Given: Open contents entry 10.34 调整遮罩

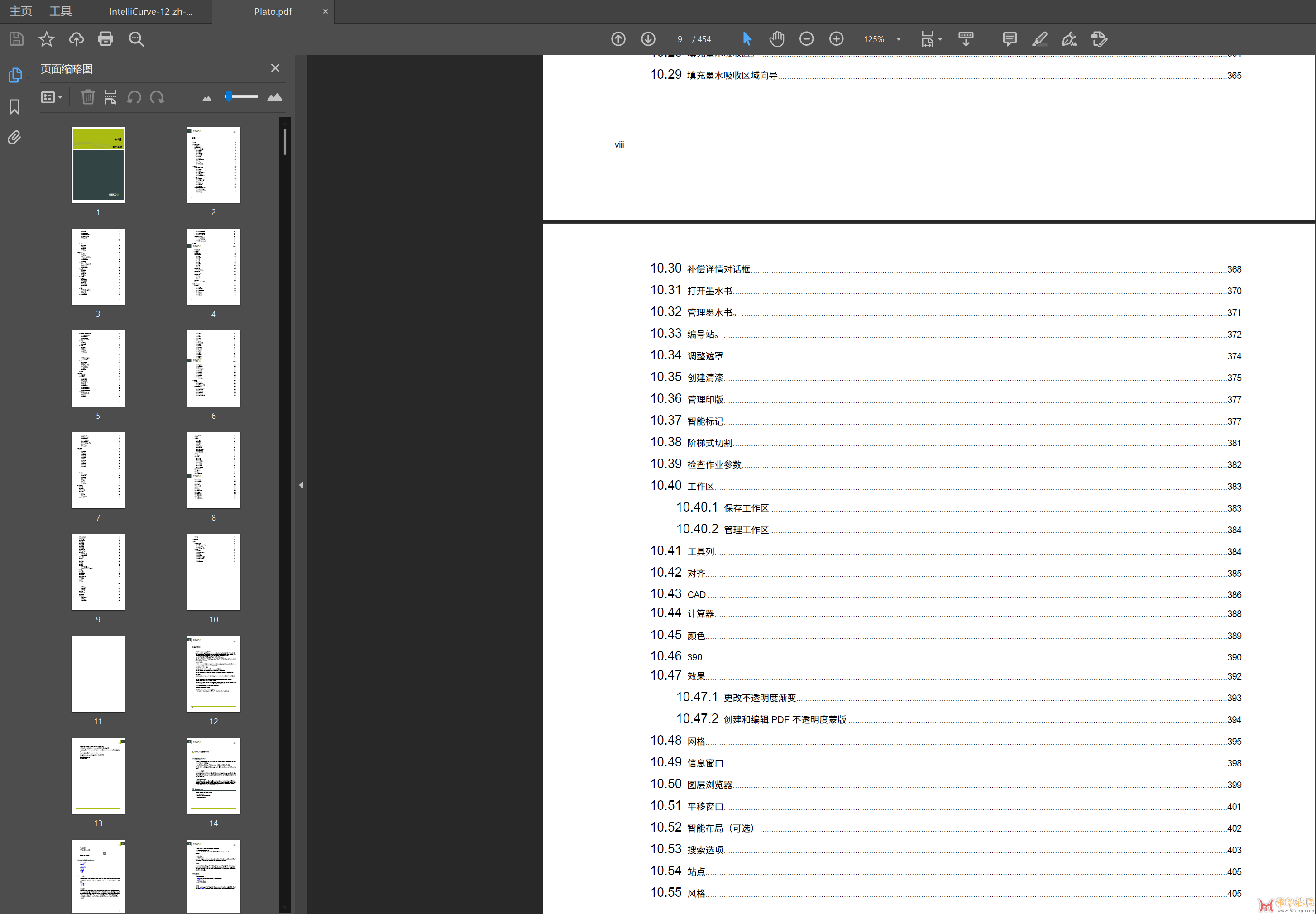Looking at the screenshot, I should pos(946,356).
